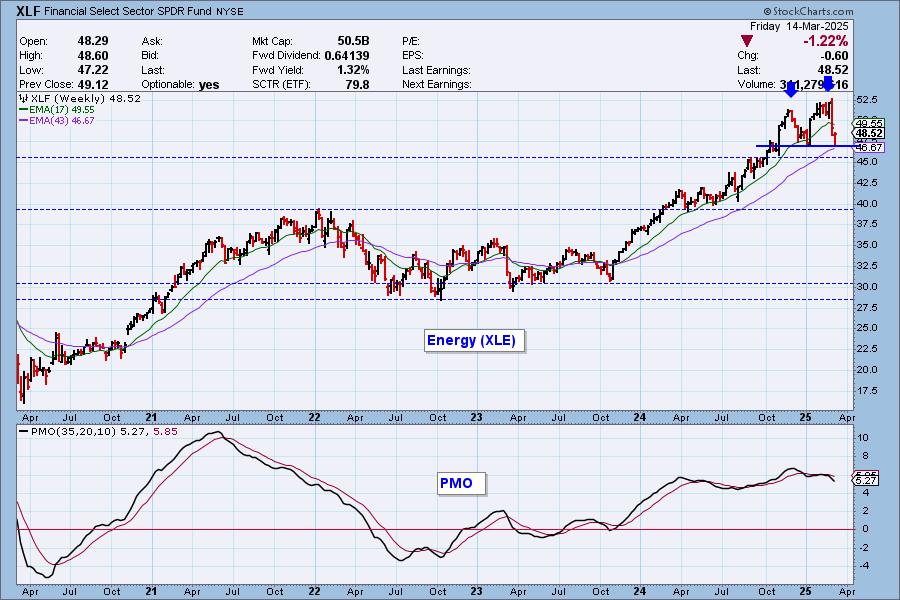Click the green EMA(17) 49.55 legend entry
Screen dimensions: 900x600
click(57, 109)
